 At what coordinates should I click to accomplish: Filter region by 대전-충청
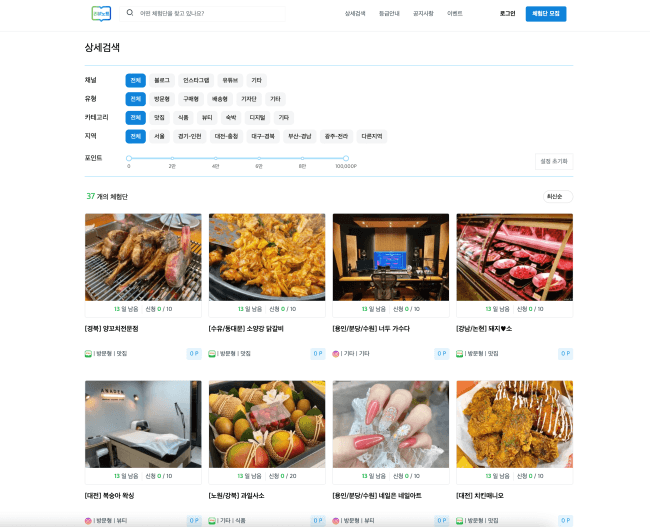[x=226, y=136]
